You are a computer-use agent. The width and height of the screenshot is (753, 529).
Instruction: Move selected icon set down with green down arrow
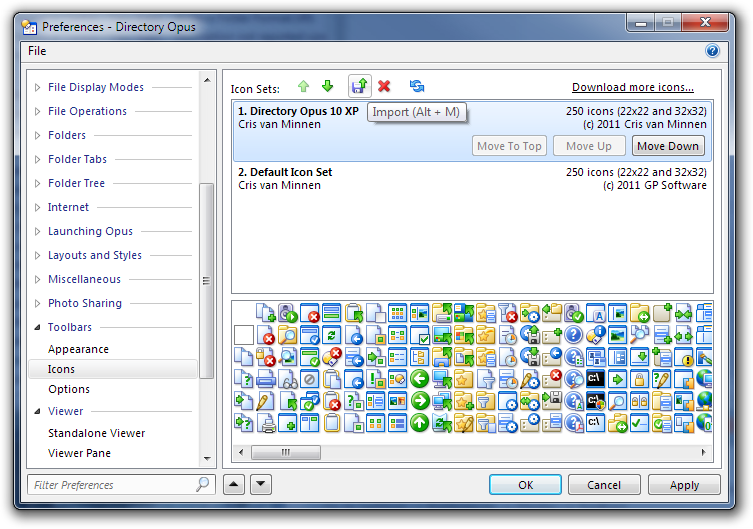pos(328,86)
